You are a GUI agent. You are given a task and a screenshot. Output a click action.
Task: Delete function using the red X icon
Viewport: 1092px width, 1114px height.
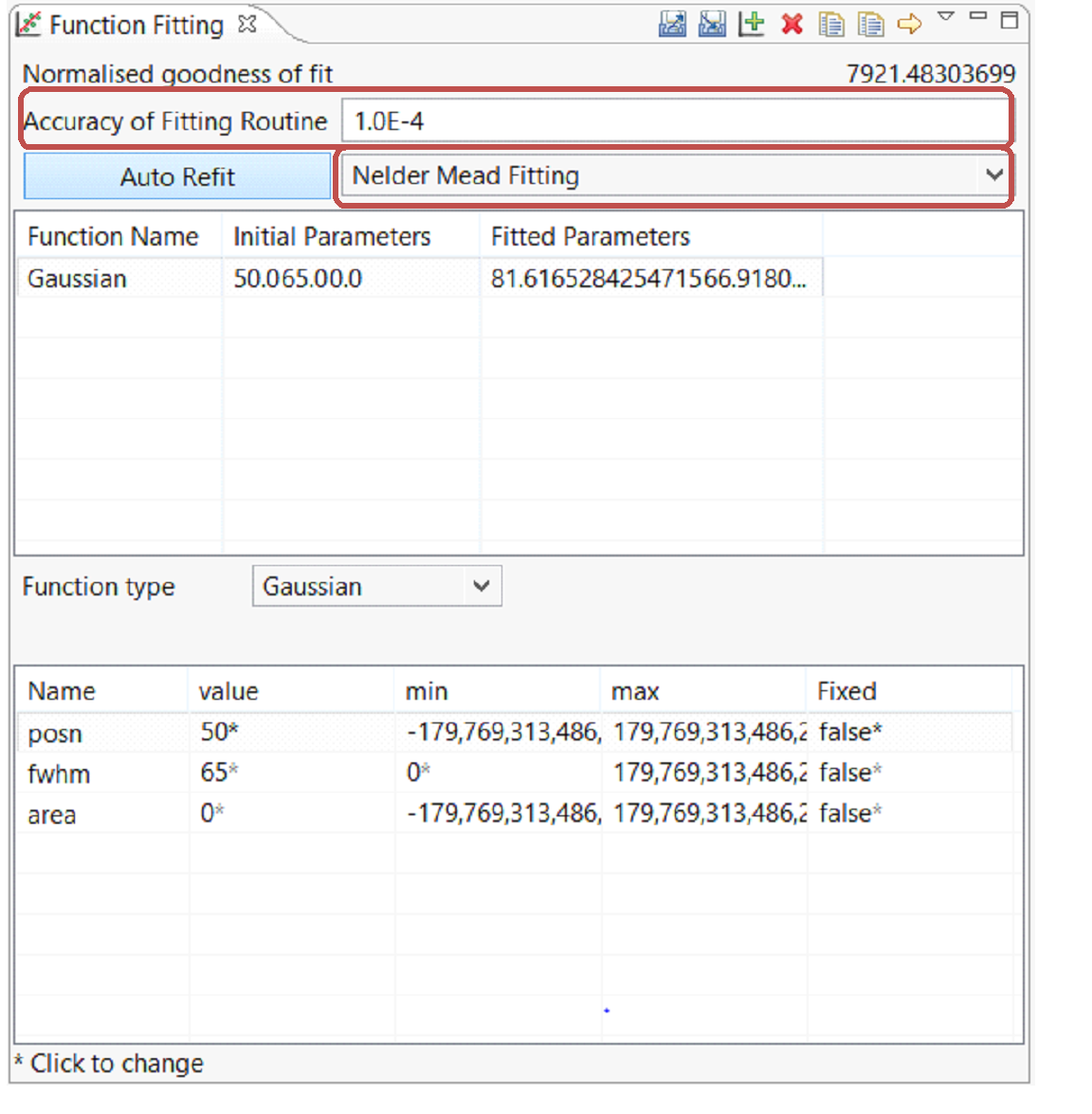(x=792, y=24)
